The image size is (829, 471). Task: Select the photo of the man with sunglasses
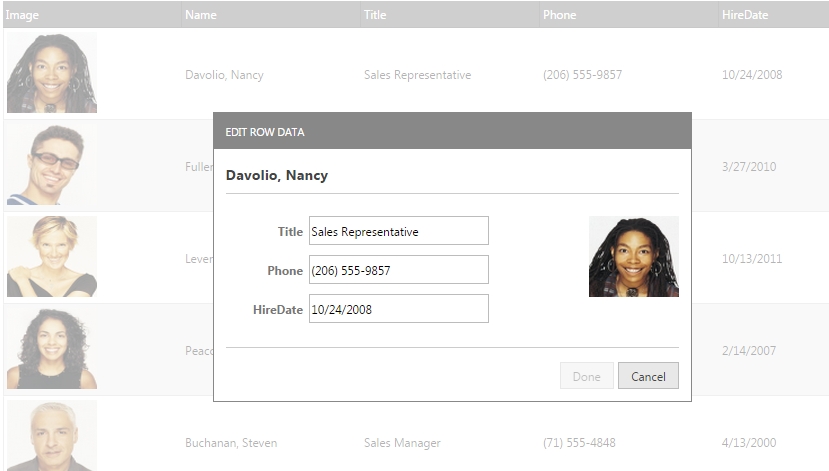tap(52, 165)
